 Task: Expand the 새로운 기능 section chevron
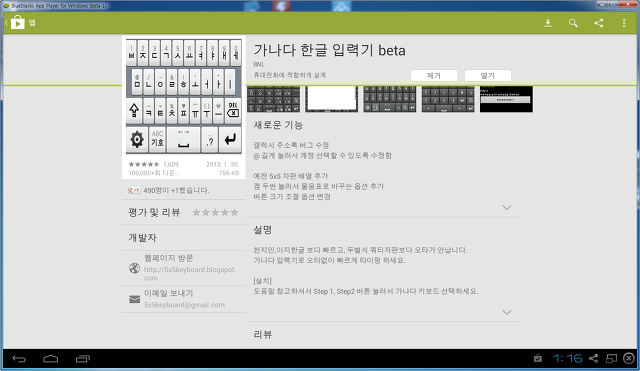[507, 207]
